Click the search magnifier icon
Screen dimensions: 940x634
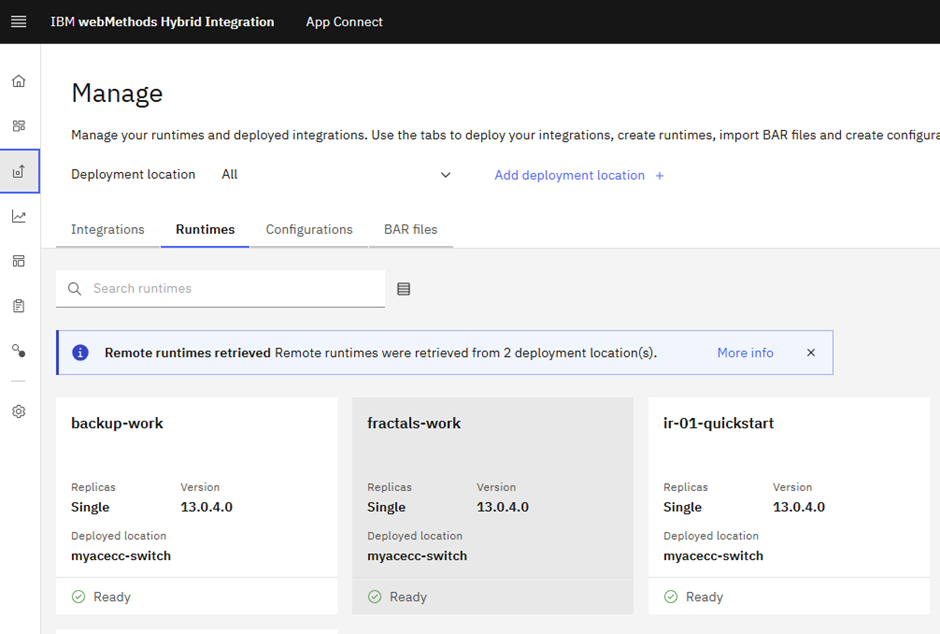coord(74,289)
